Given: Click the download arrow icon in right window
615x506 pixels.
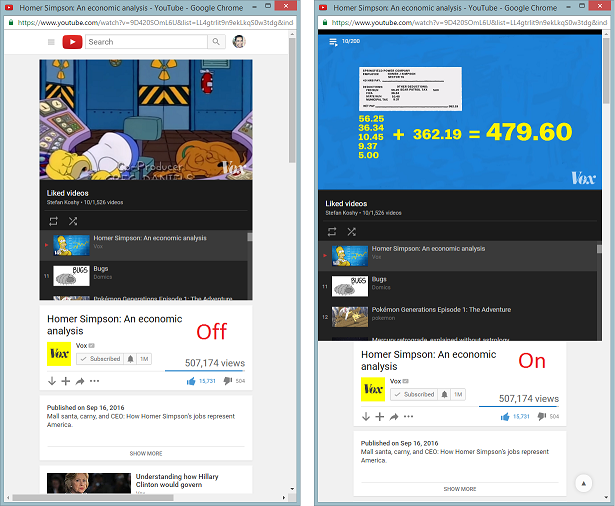Looking at the screenshot, I should pyautogui.click(x=366, y=417).
